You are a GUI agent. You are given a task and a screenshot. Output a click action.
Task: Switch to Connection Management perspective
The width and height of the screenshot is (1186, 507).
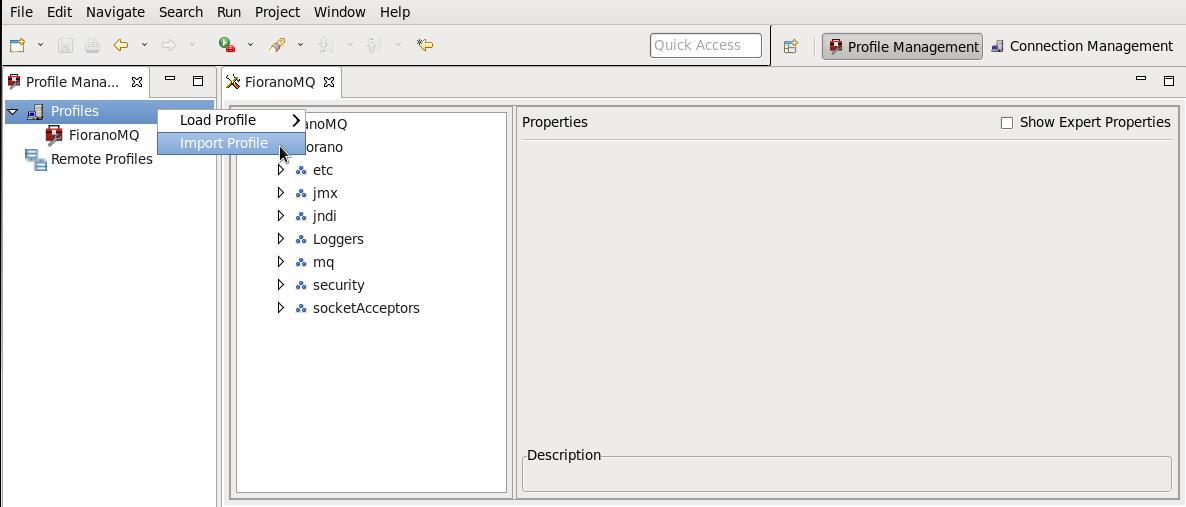coord(1082,46)
